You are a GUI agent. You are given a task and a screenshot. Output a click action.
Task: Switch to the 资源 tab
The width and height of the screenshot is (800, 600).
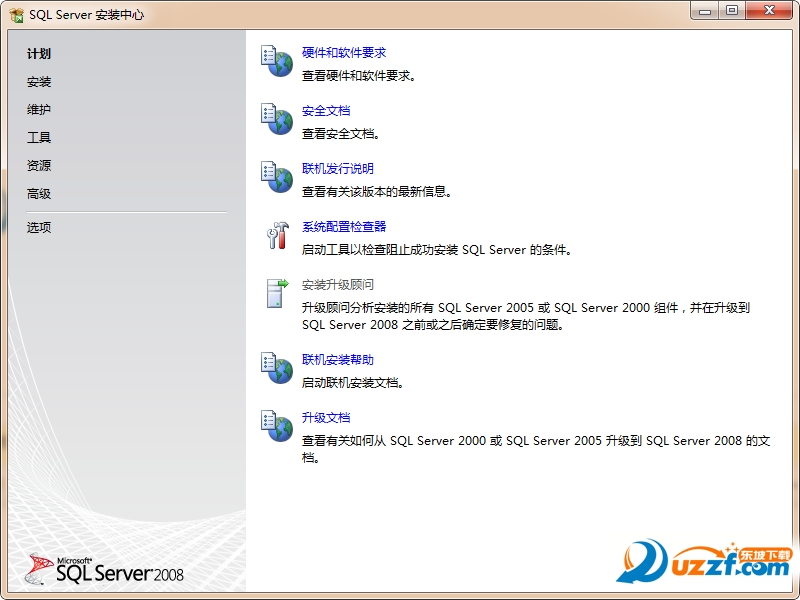coord(38,166)
